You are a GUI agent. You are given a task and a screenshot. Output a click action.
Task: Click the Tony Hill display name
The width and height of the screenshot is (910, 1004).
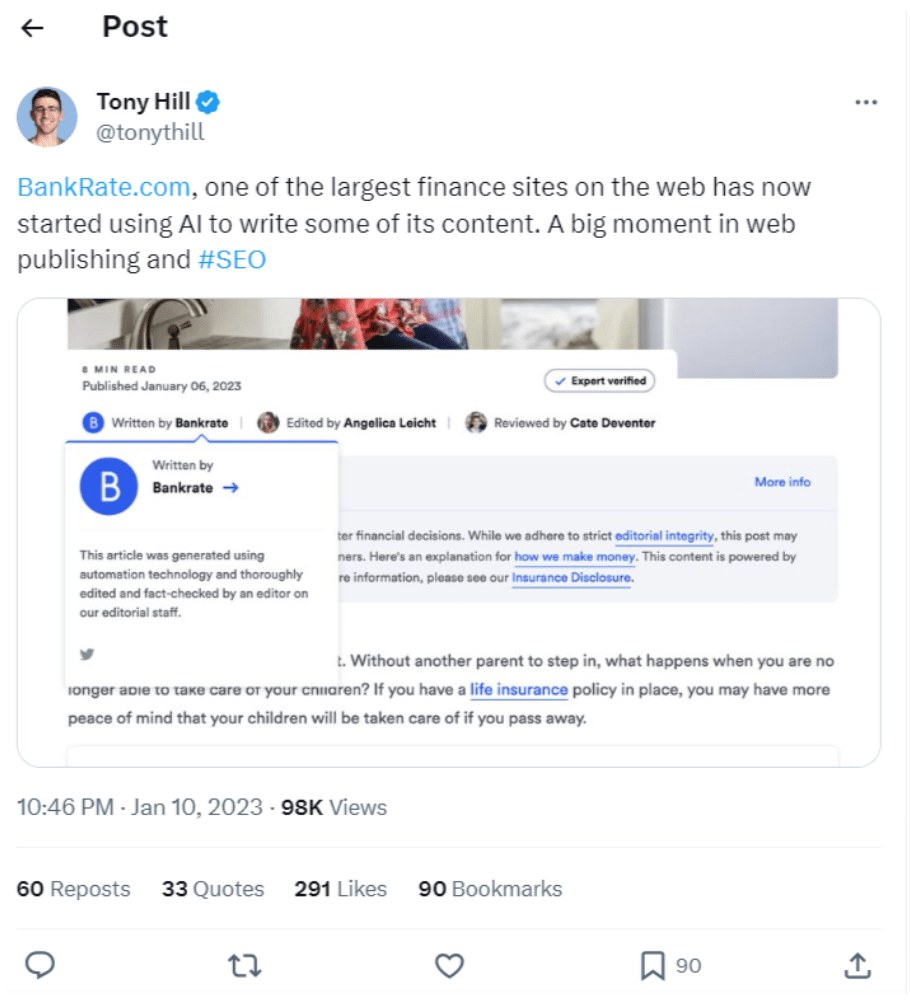pyautogui.click(x=142, y=102)
